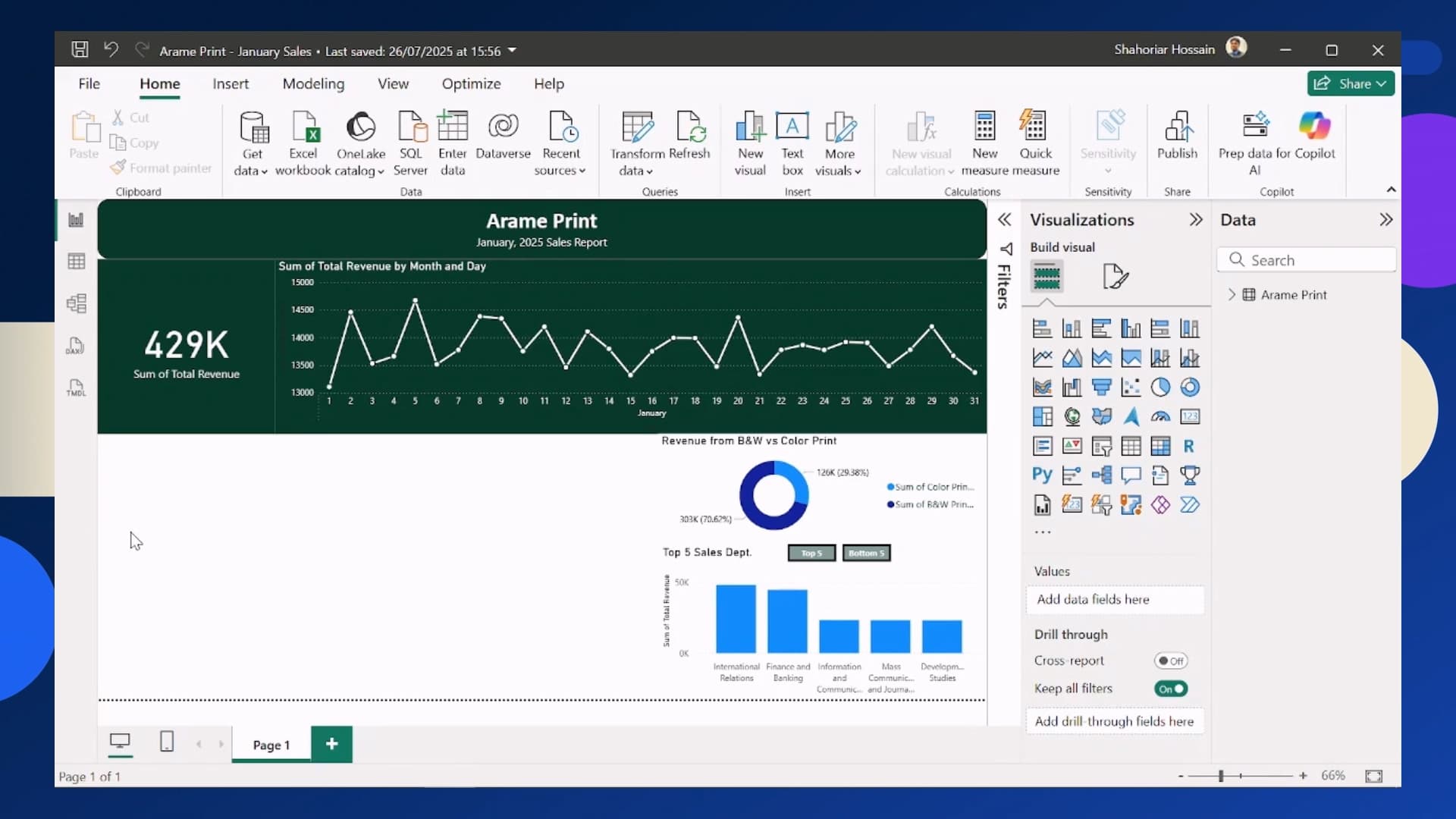Open the Modeling ribbon tab
Screen dimensions: 1456x819
tap(313, 84)
